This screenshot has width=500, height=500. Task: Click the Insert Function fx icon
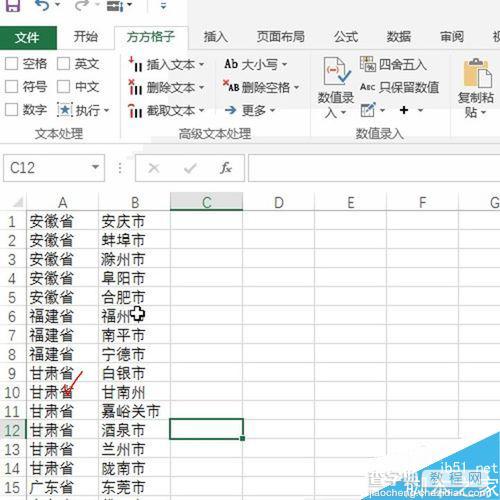[x=226, y=168]
